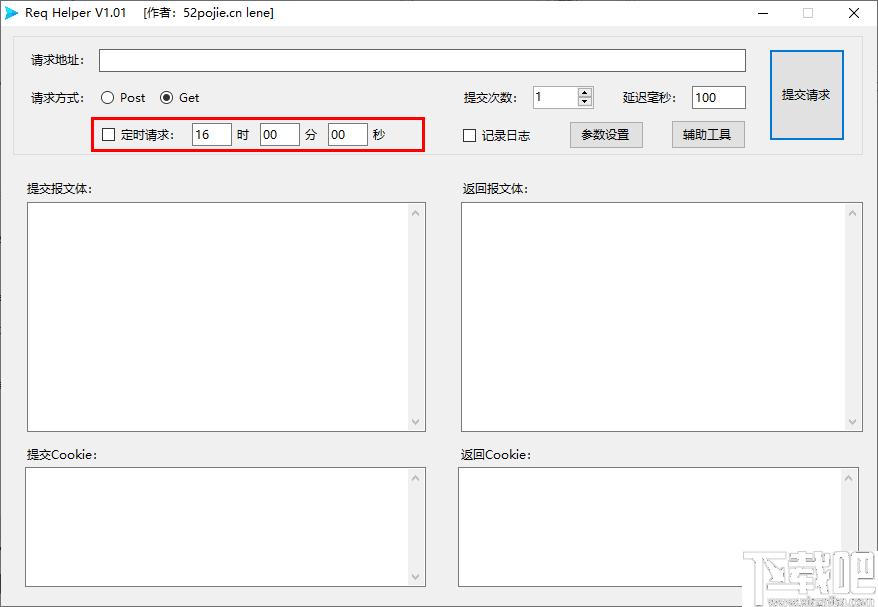Click the 请求地址 URL input field
Viewport: 878px width, 607px height.
422,60
